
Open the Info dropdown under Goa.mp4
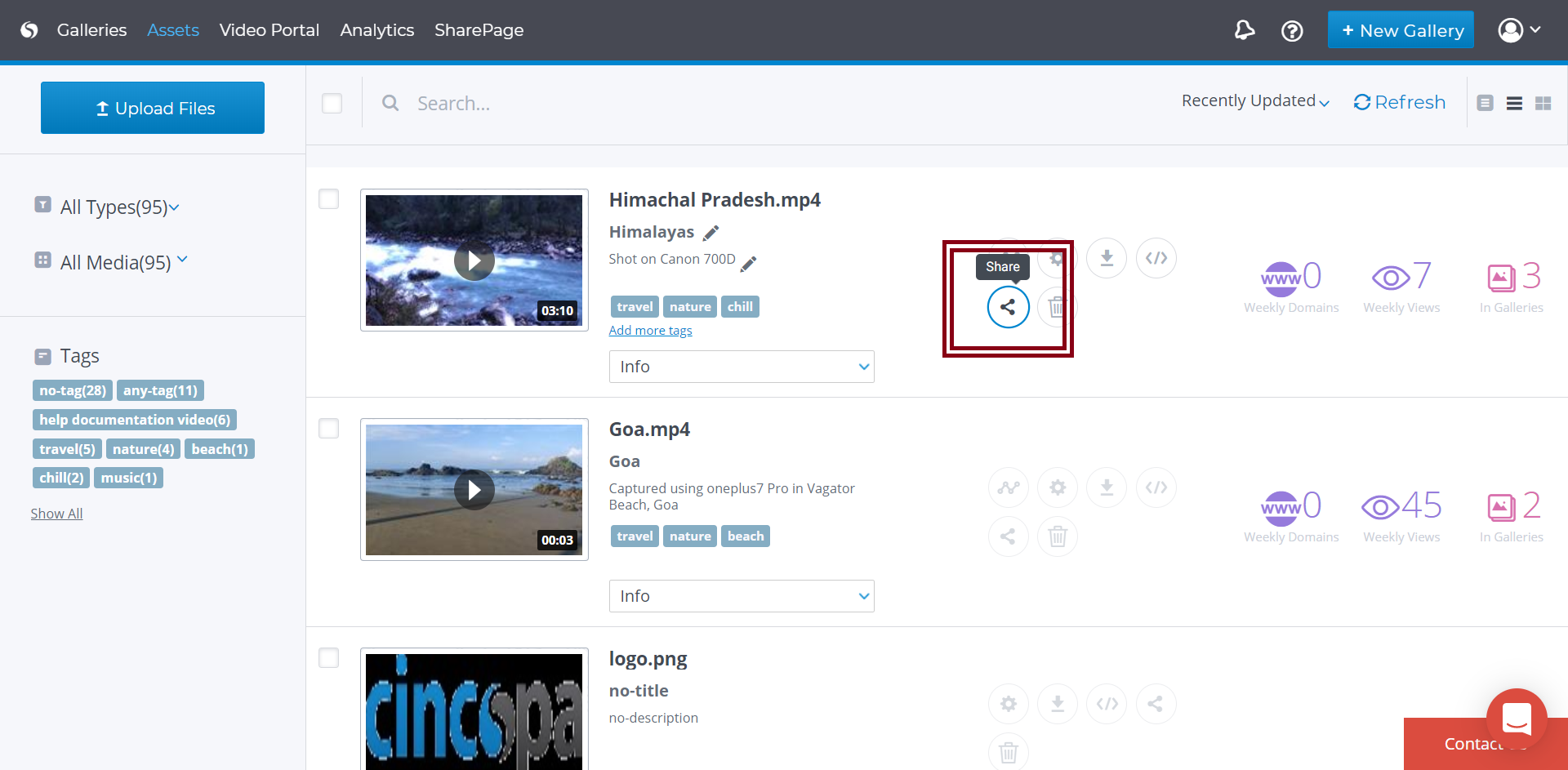coord(742,596)
